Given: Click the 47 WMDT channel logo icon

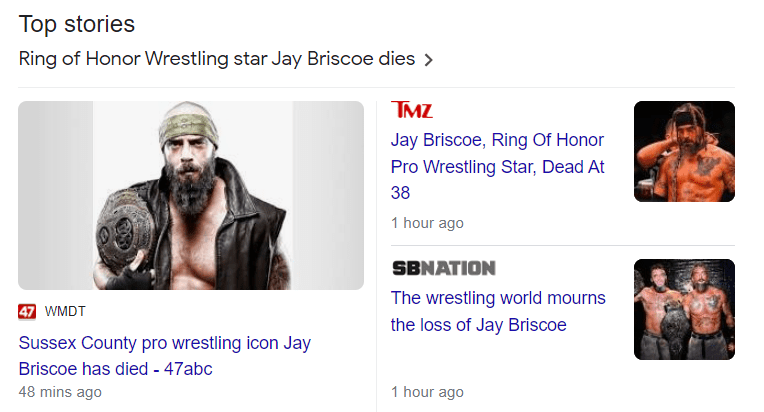Looking at the screenshot, I should pos(27,312).
